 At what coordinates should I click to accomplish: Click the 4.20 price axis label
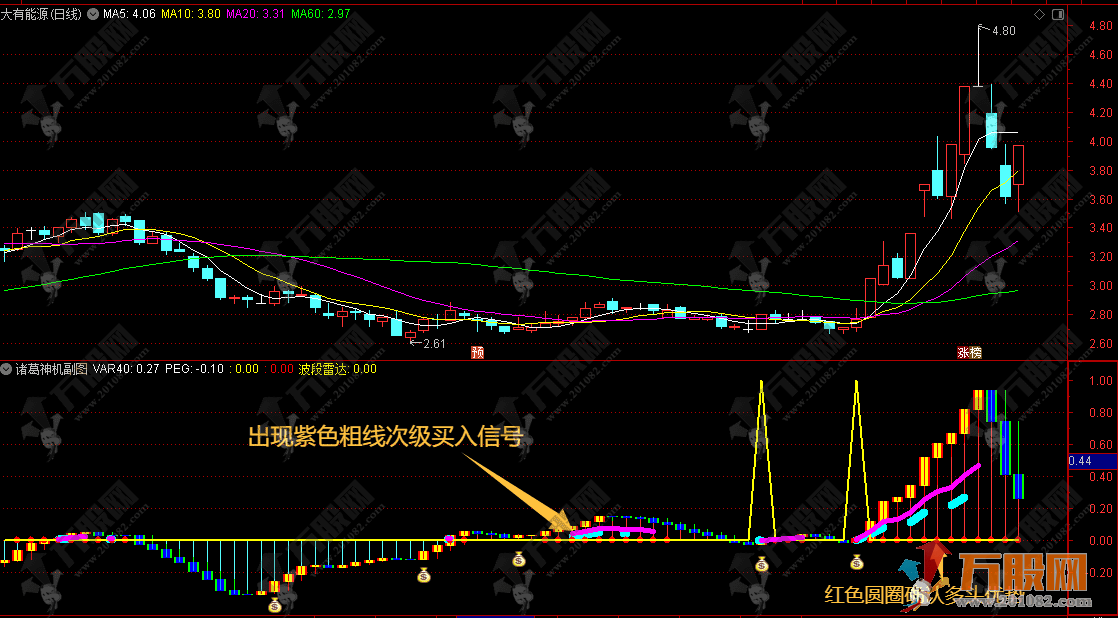pos(1101,113)
